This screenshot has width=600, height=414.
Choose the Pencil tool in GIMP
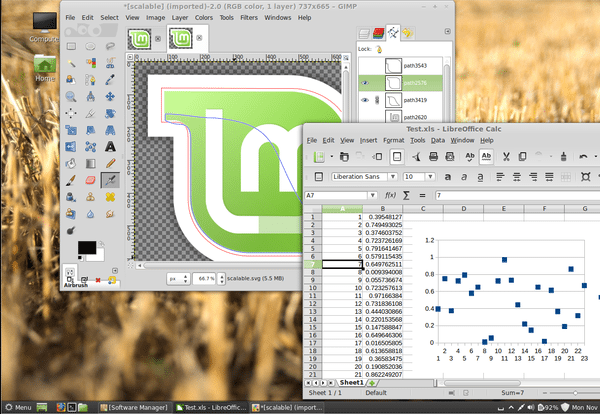[110, 163]
